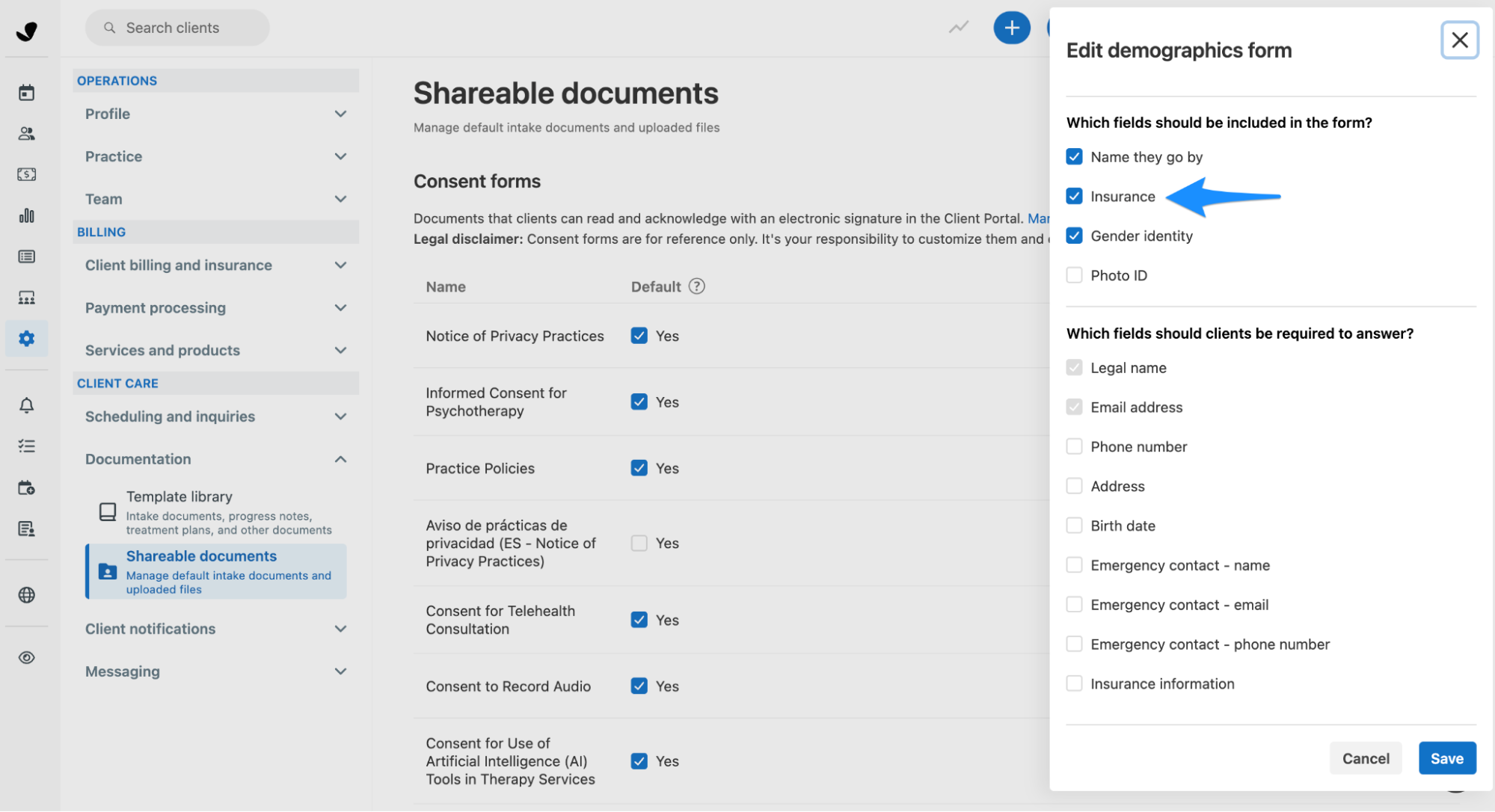This screenshot has height=812, width=1495.
Task: Expand the Practice settings section
Action: coord(215,156)
